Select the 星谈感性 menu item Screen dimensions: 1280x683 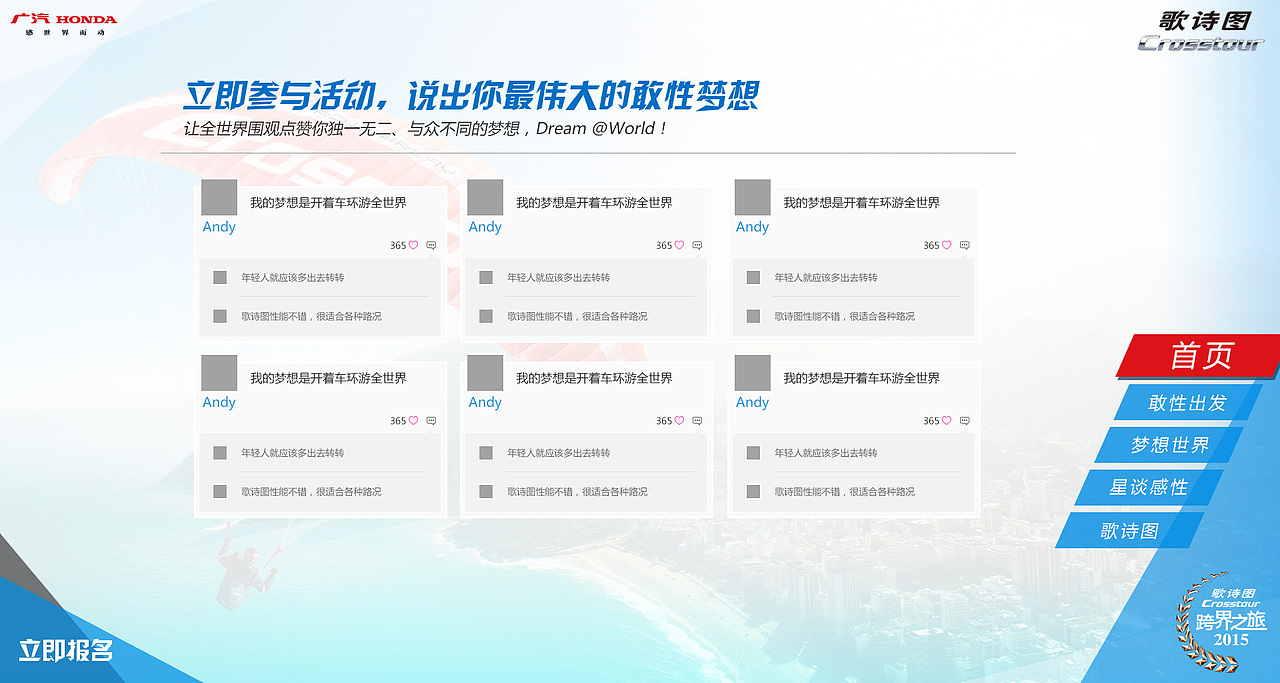(x=1148, y=487)
